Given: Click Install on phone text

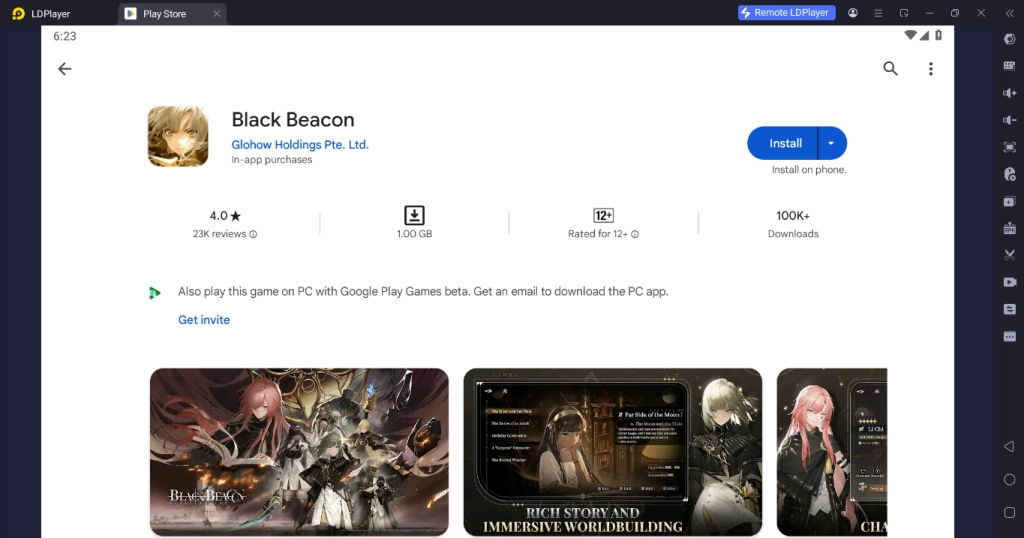Looking at the screenshot, I should (x=808, y=170).
